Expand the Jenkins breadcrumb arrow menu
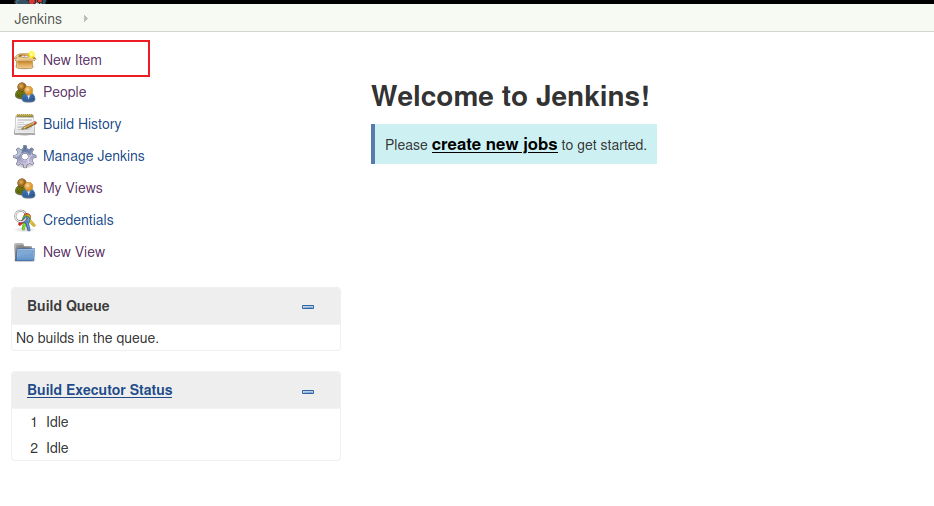934x506 pixels. (86, 18)
